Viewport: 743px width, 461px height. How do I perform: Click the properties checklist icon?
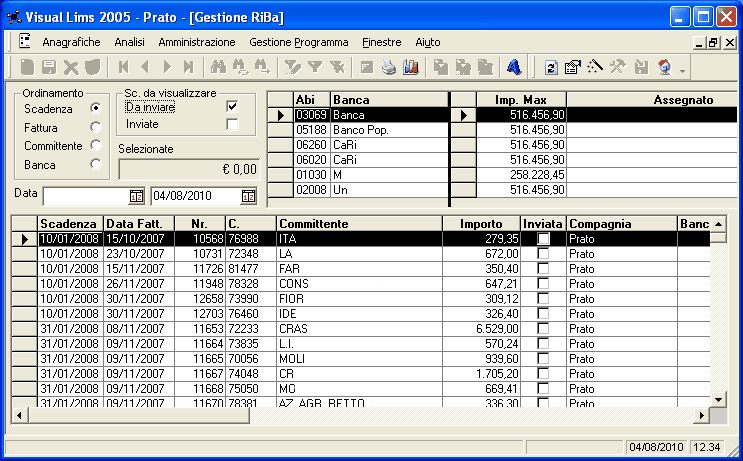coord(572,67)
